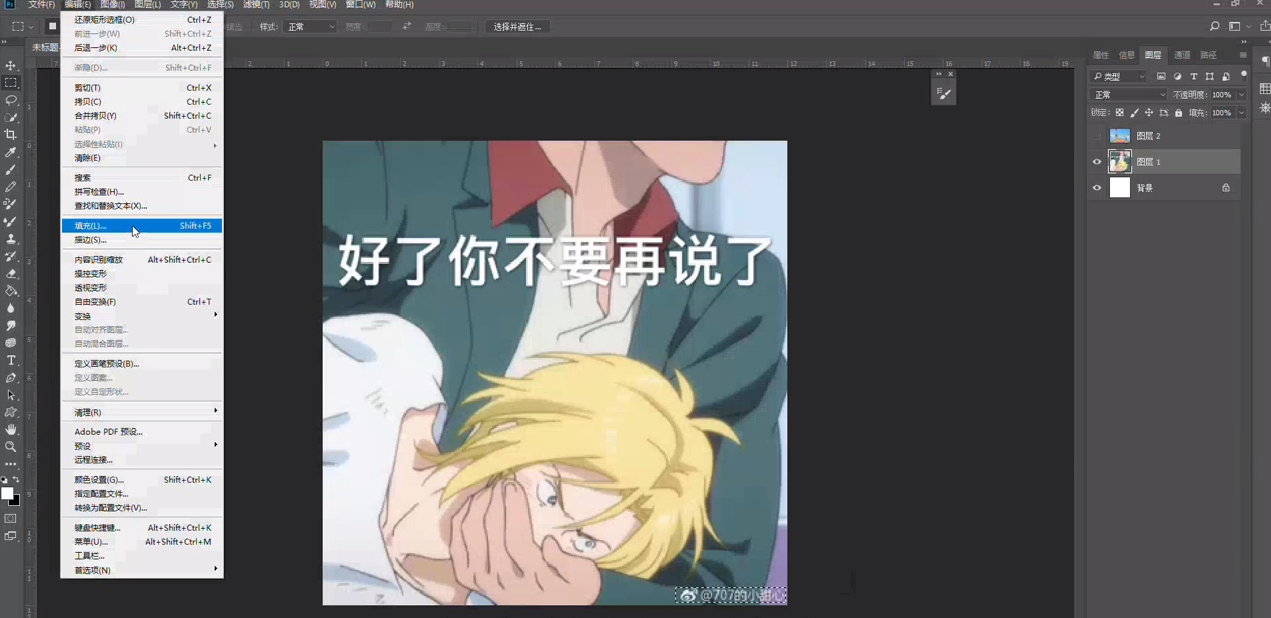
Task: Open the layer blend mode 正常 dropdown
Action: click(1128, 95)
